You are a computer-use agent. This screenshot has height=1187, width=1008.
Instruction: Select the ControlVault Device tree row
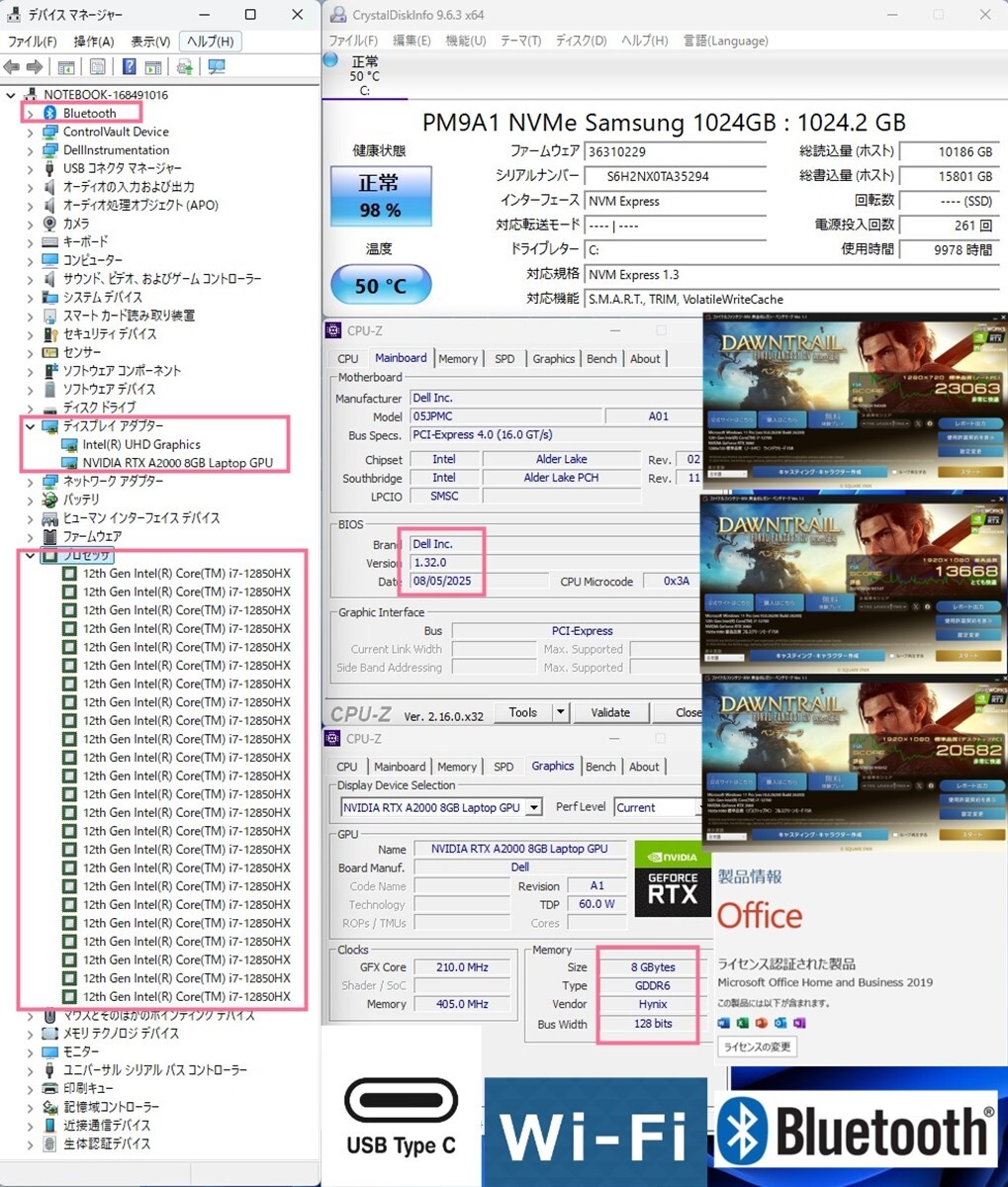(116, 132)
